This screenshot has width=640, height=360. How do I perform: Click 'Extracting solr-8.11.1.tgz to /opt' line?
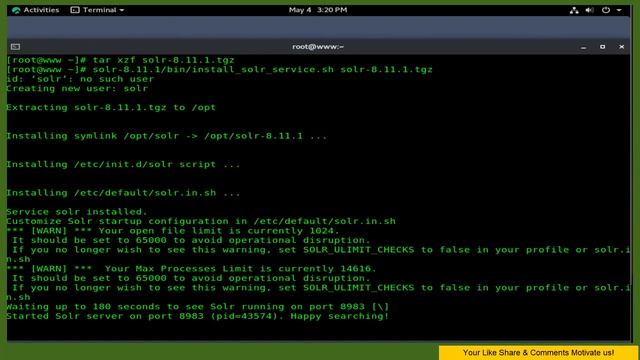(x=111, y=107)
